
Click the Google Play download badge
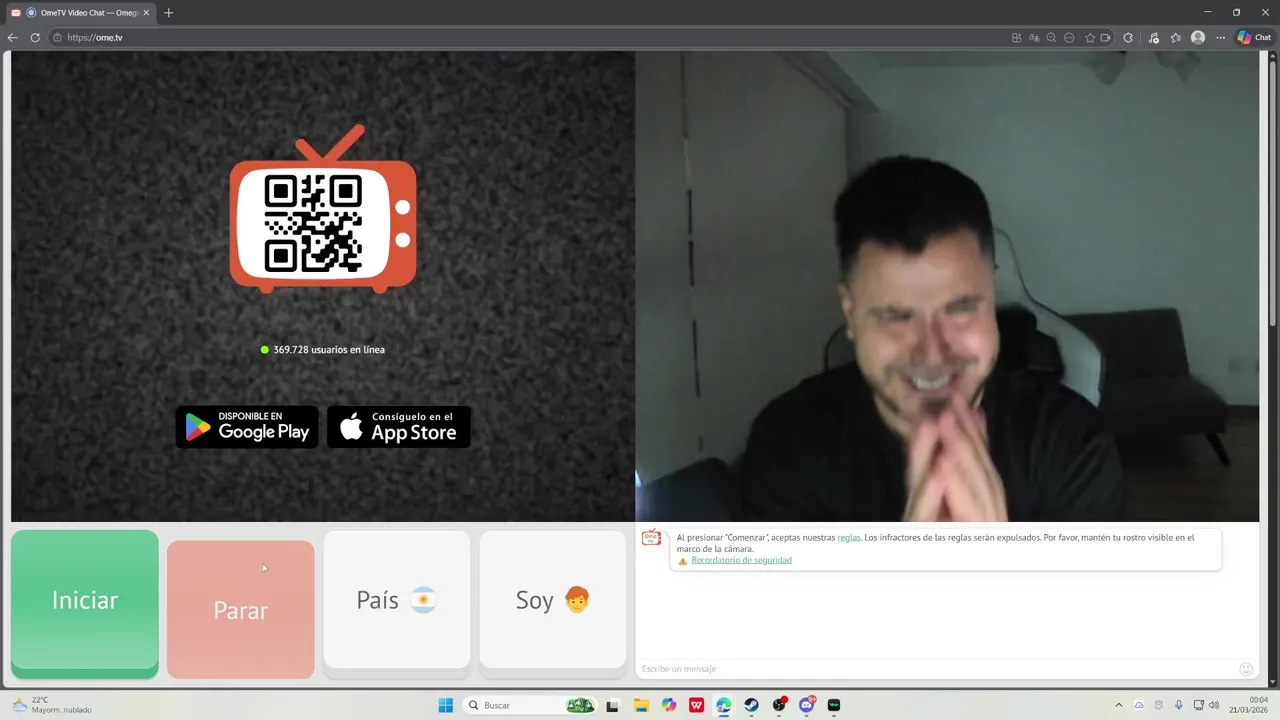coord(247,427)
